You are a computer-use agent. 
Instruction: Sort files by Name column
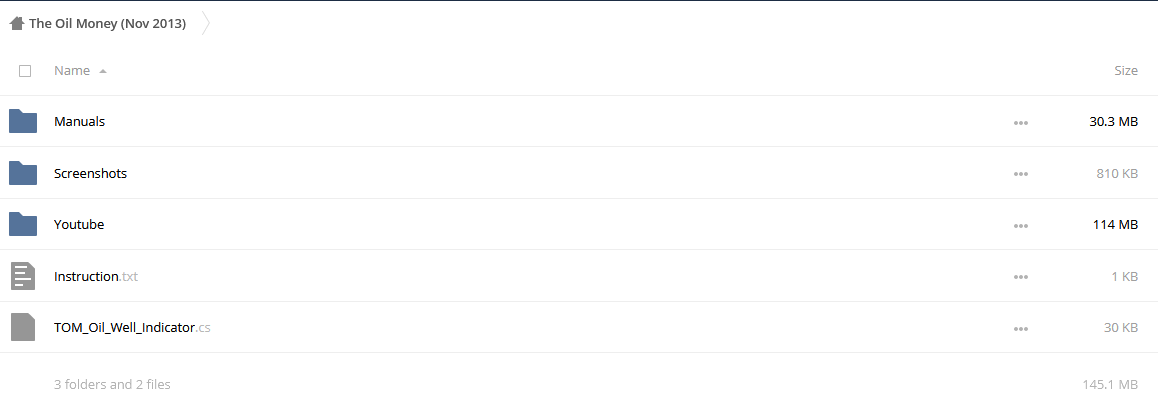[x=72, y=71]
